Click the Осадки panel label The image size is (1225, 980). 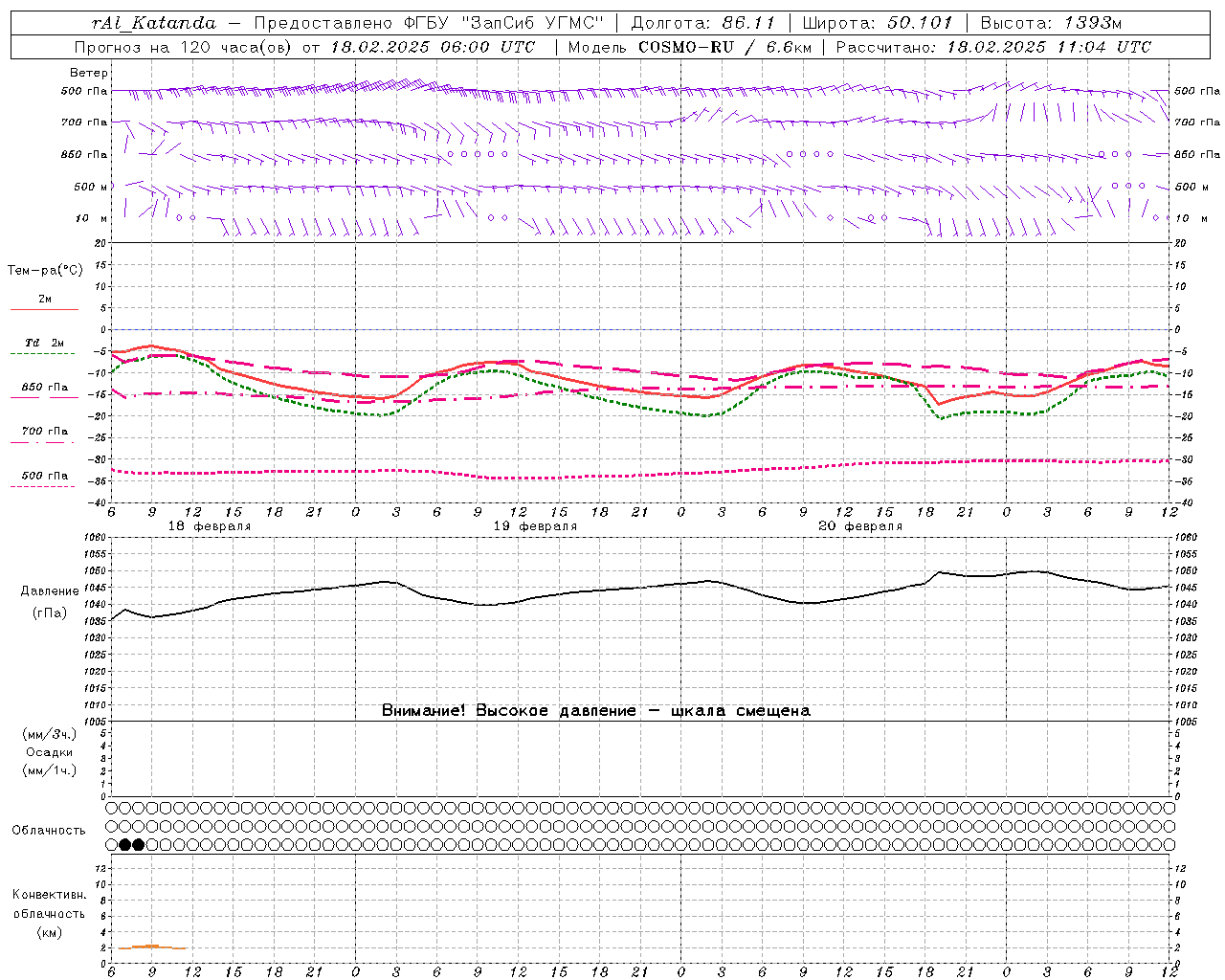pos(50,752)
